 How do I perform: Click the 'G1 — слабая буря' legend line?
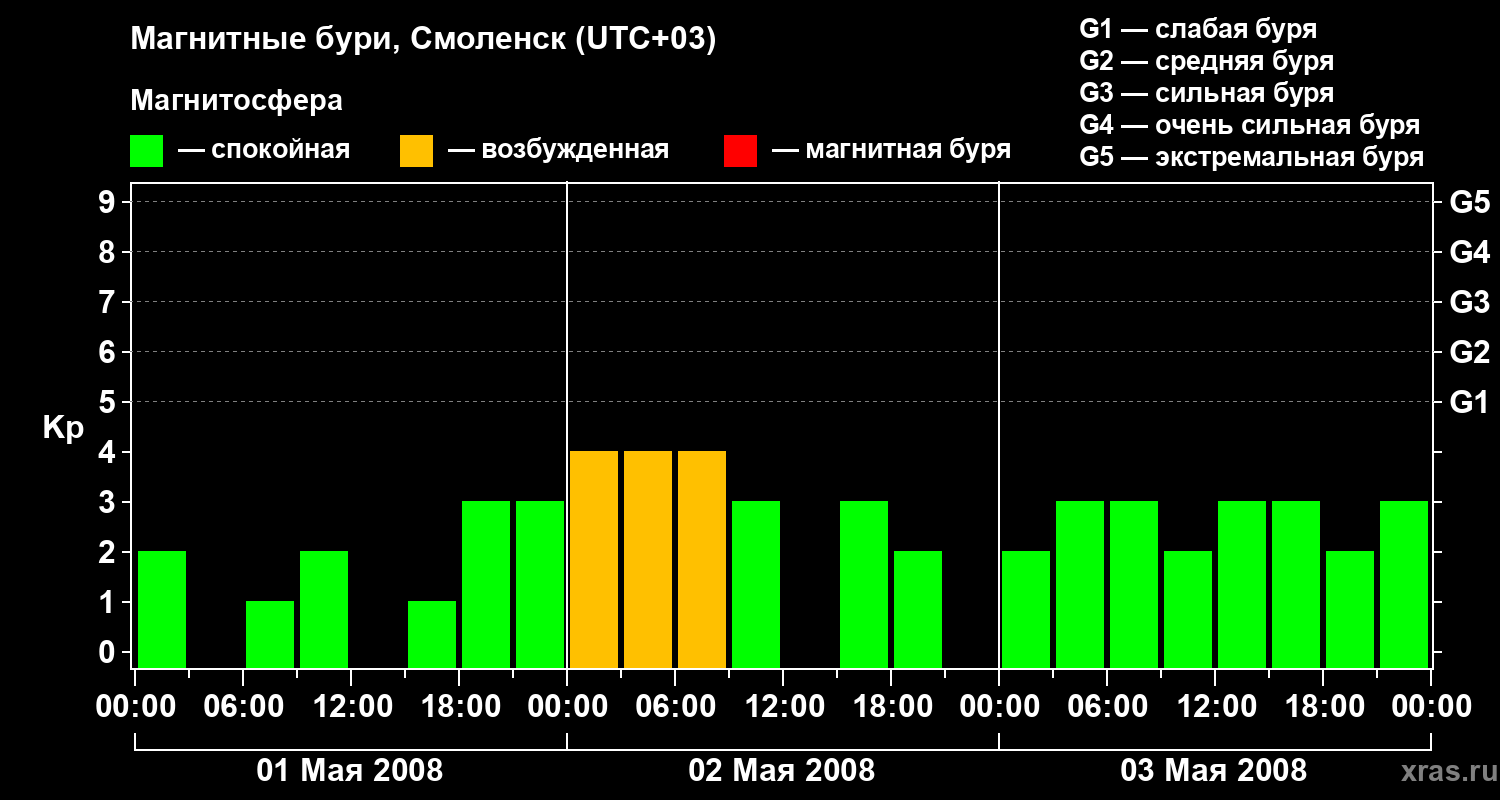point(1198,29)
